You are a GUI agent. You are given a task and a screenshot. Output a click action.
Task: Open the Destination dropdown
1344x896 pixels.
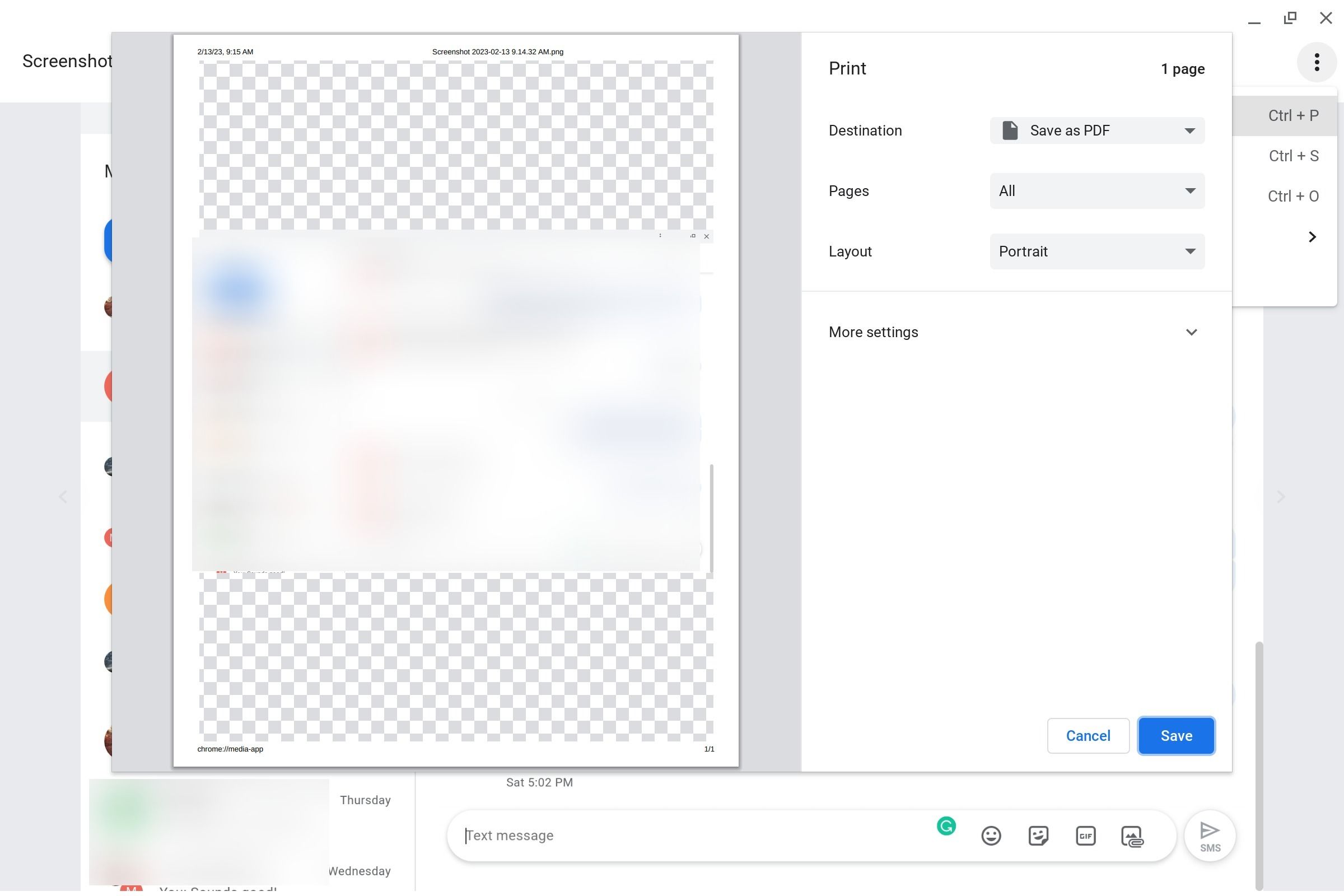pyautogui.click(x=1096, y=130)
